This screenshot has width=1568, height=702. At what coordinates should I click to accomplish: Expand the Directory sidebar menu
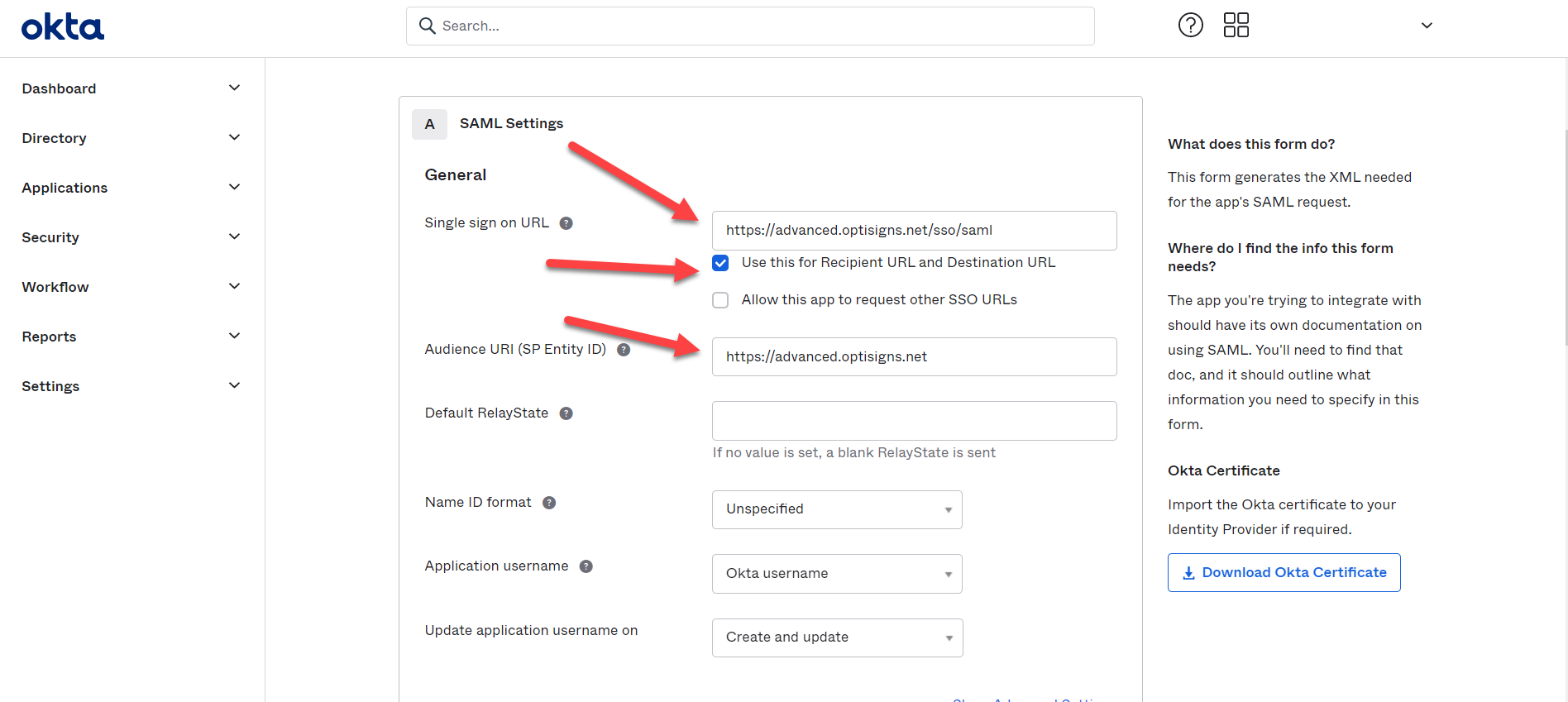131,138
